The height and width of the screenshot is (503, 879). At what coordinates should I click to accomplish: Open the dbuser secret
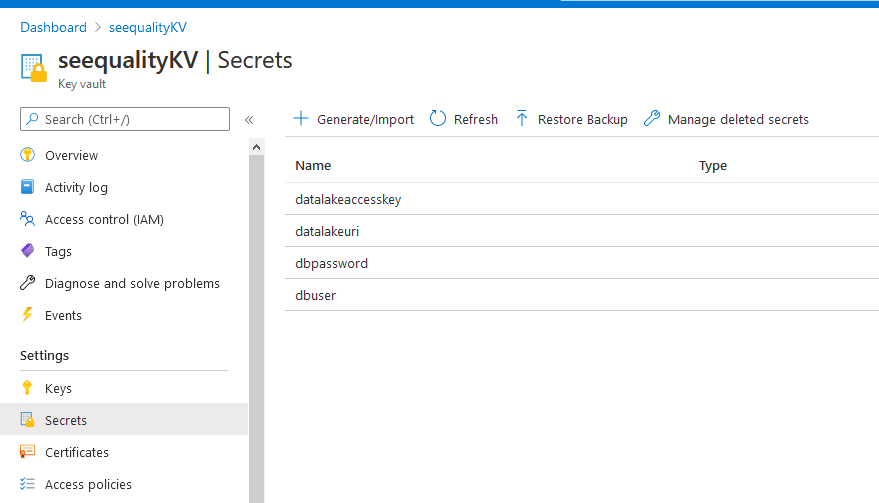pos(316,295)
